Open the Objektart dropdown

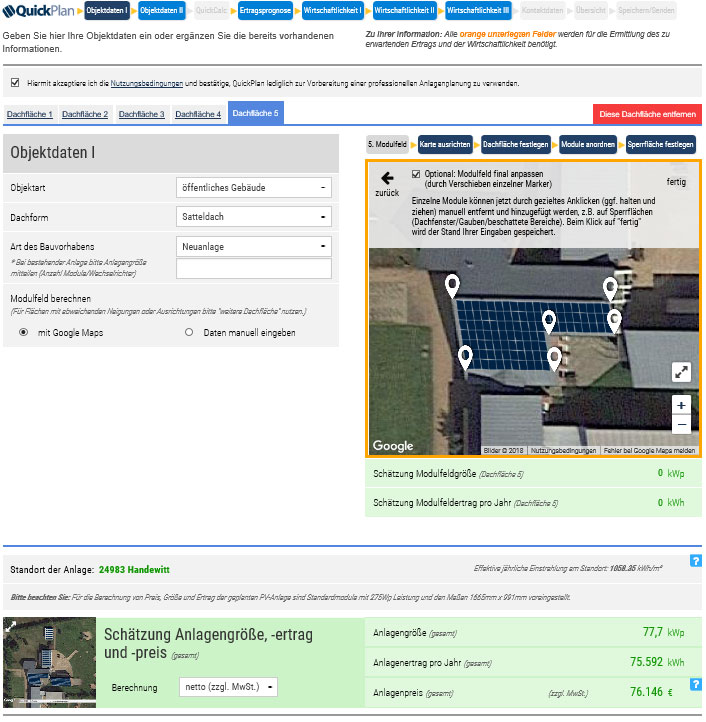pyautogui.click(x=253, y=187)
